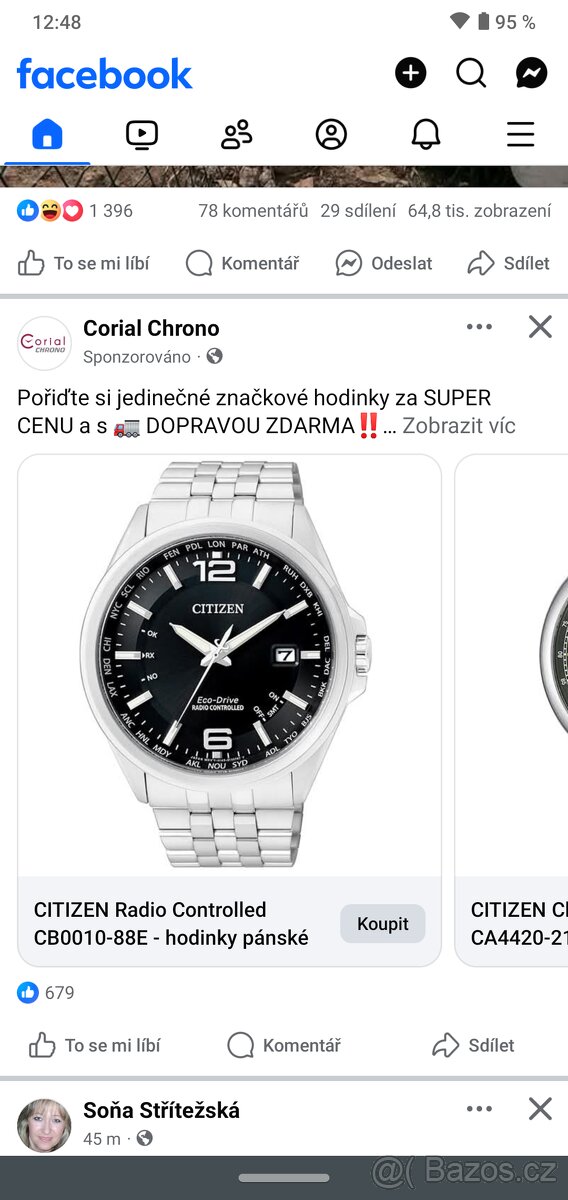Image resolution: width=568 pixels, height=1200 pixels.
Task: Open the profile icon tab
Action: click(x=331, y=134)
